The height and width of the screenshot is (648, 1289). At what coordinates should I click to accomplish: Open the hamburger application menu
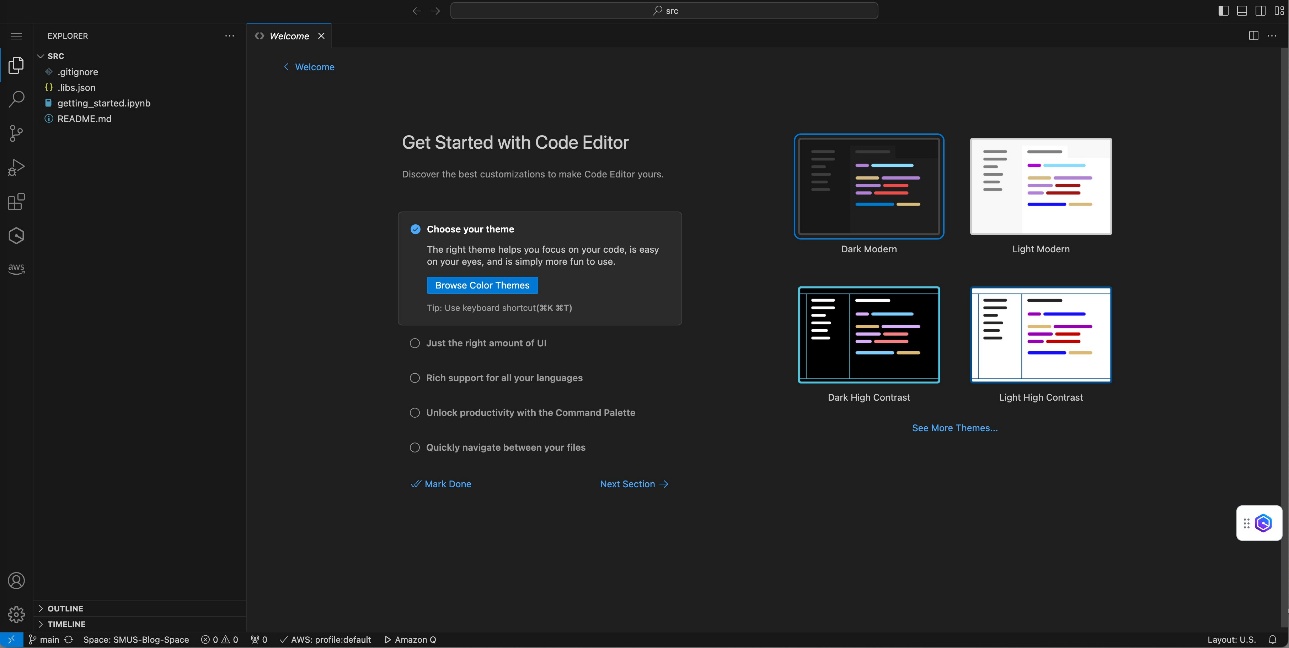click(x=16, y=36)
